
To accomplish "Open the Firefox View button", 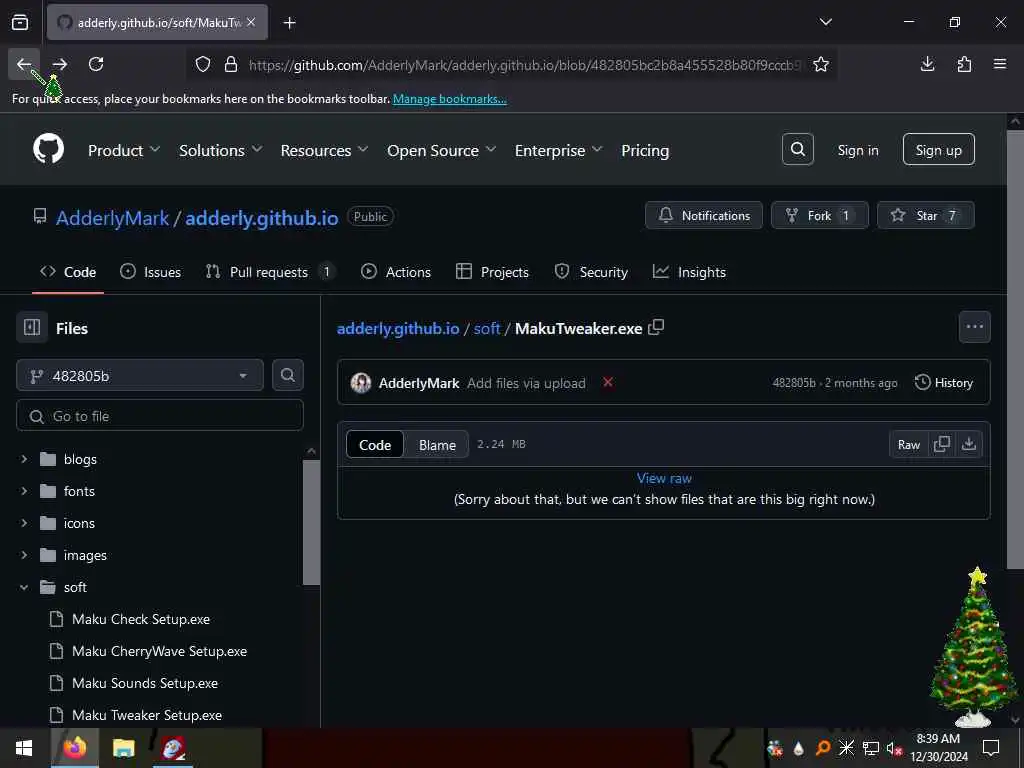I will click(20, 23).
